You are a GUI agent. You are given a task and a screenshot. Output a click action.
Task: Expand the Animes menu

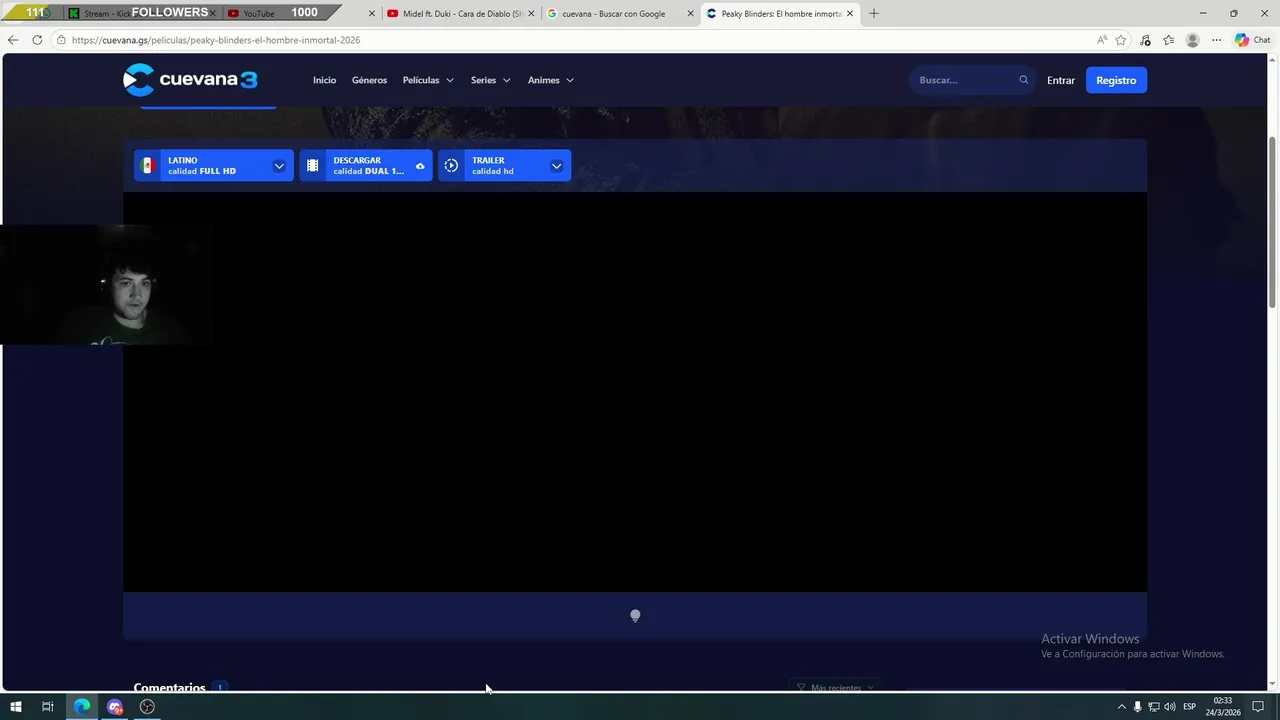550,80
